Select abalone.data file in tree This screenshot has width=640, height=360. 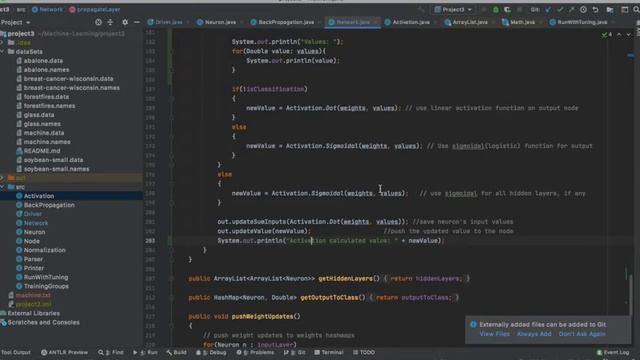(x=43, y=61)
